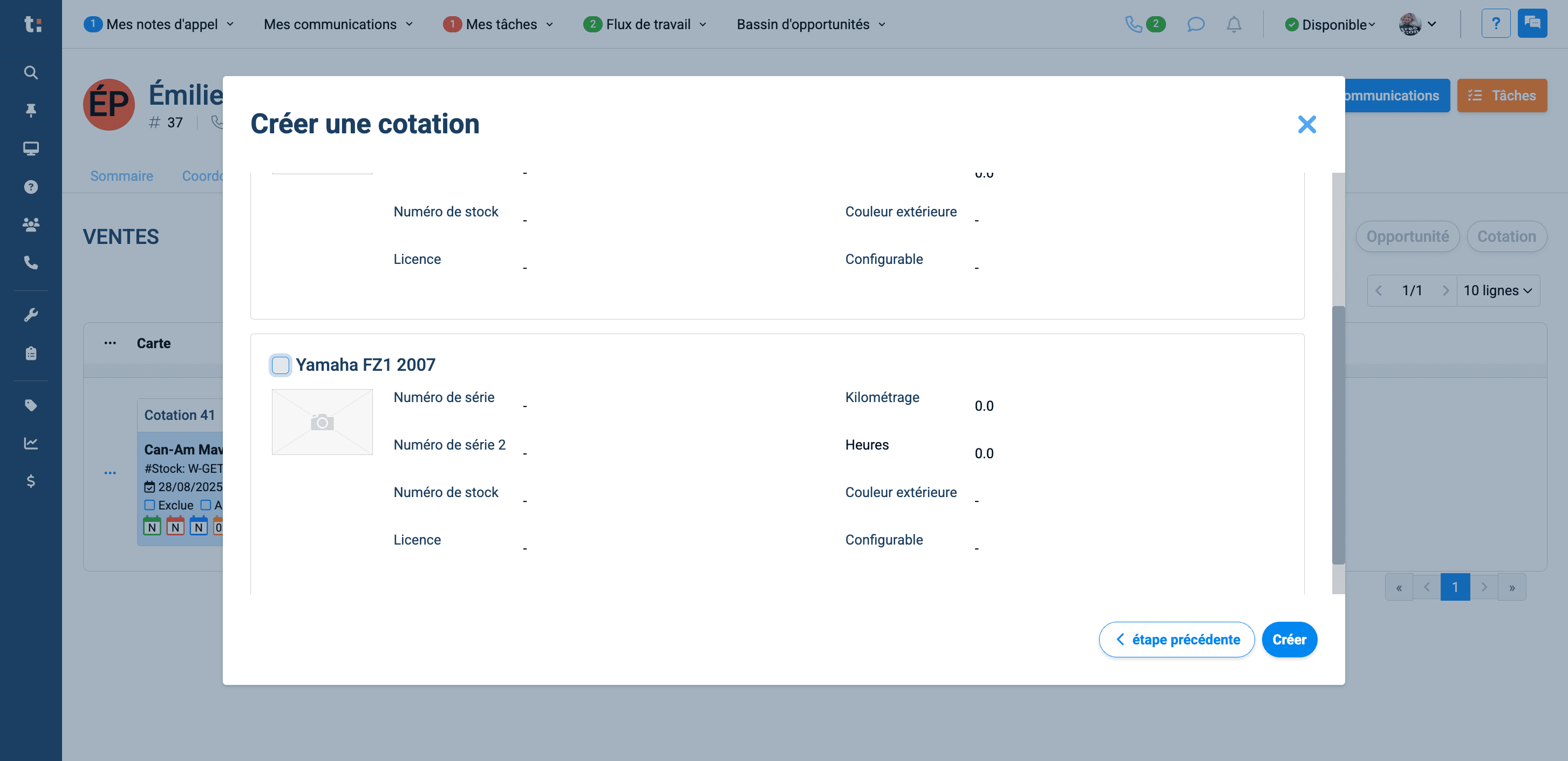Image resolution: width=1568 pixels, height=761 pixels.
Task: Click previous page arrow beside 1/1
Action: pyautogui.click(x=1379, y=291)
